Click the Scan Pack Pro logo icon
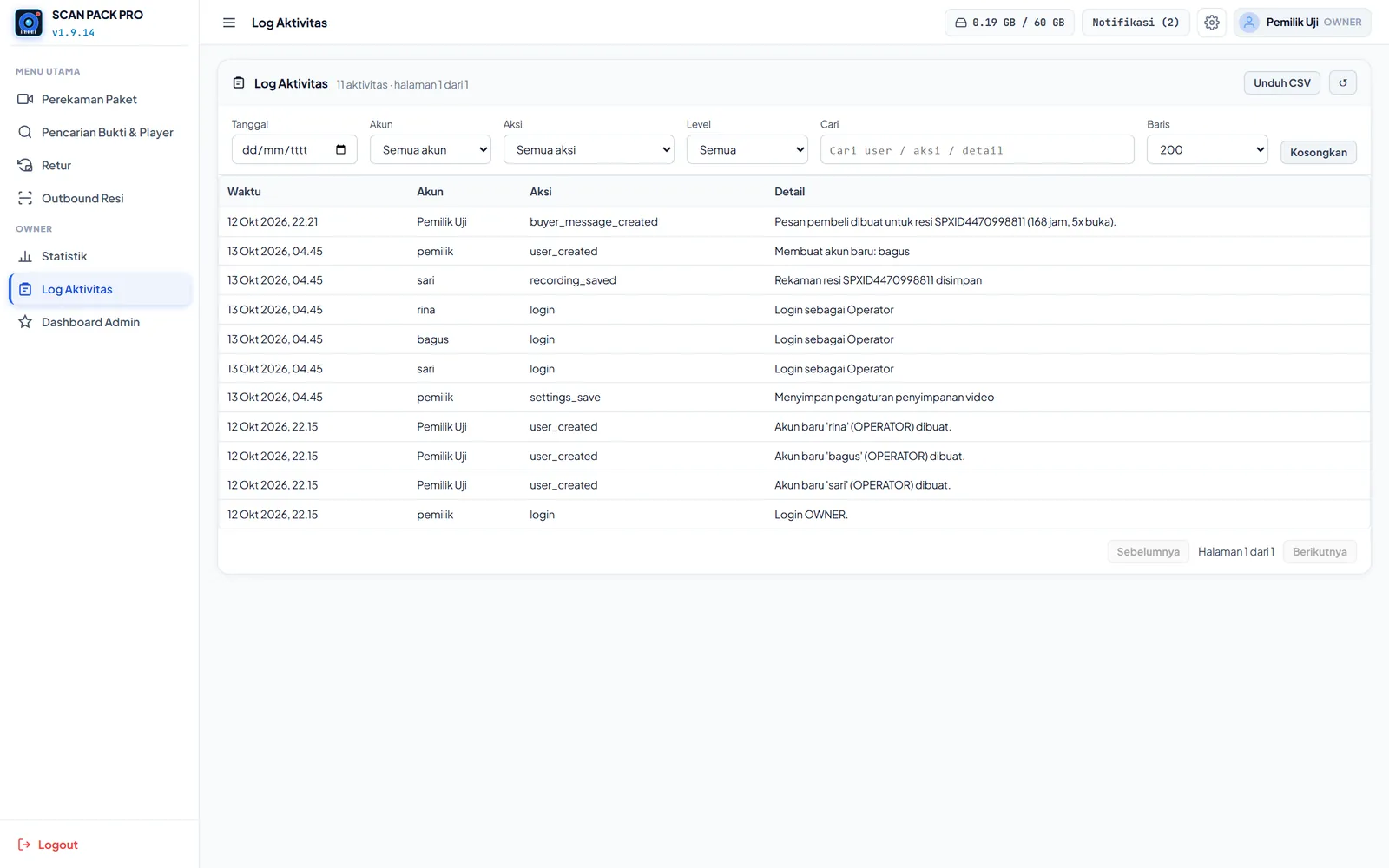Viewport: 1389px width, 868px height. click(x=29, y=23)
